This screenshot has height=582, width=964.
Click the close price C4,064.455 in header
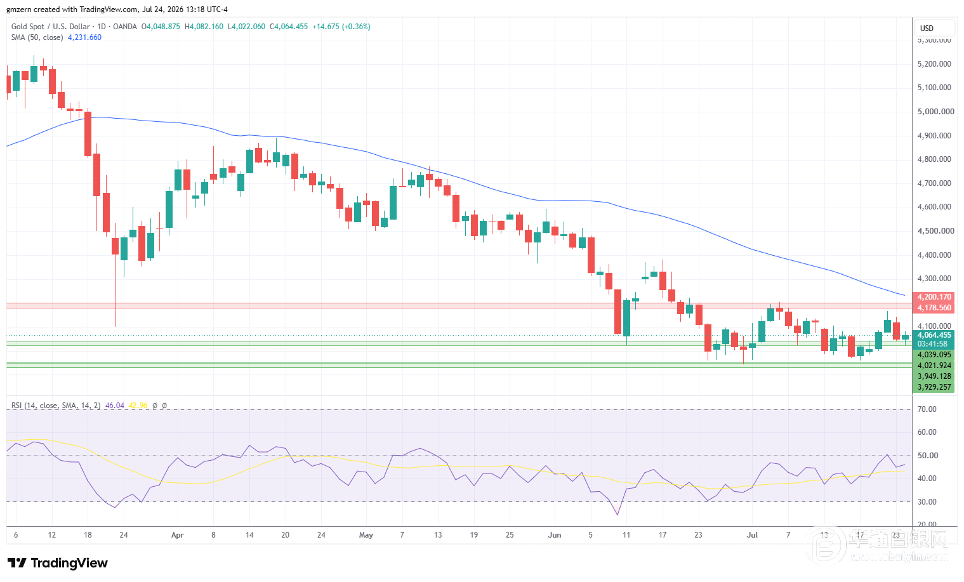click(289, 26)
